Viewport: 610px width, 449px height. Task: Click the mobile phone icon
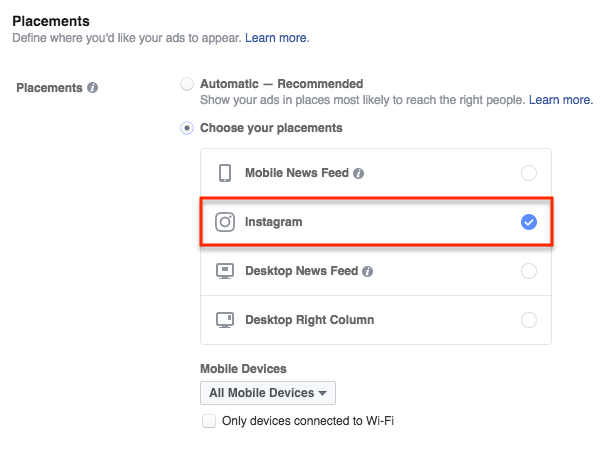pos(225,173)
